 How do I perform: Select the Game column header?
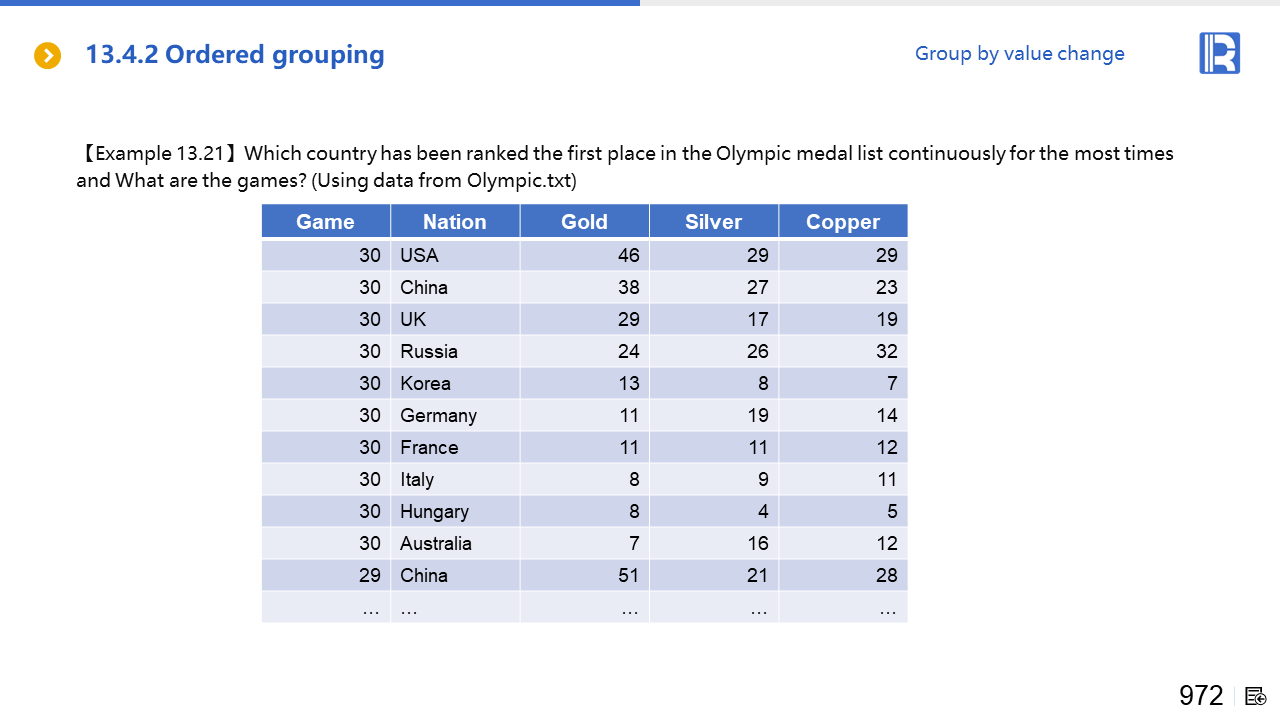(325, 222)
